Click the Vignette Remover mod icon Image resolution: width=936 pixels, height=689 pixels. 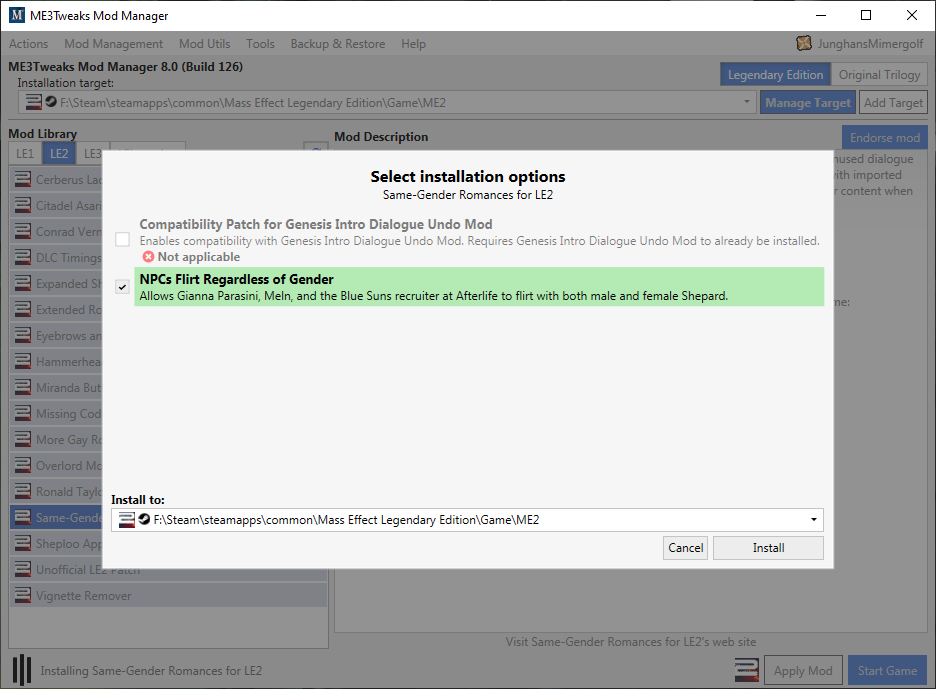tap(22, 596)
